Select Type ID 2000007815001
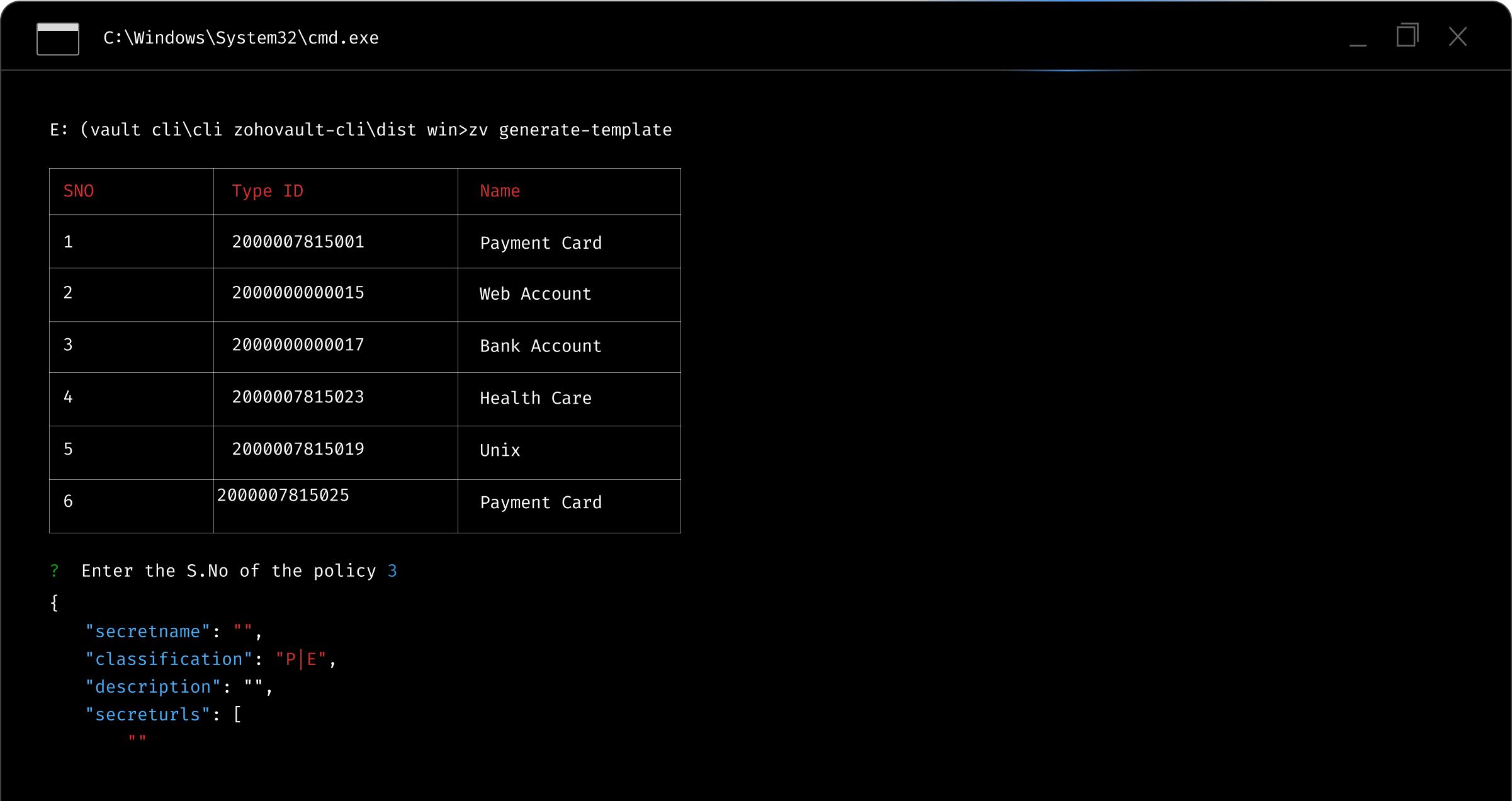The width and height of the screenshot is (1512, 801). click(298, 242)
